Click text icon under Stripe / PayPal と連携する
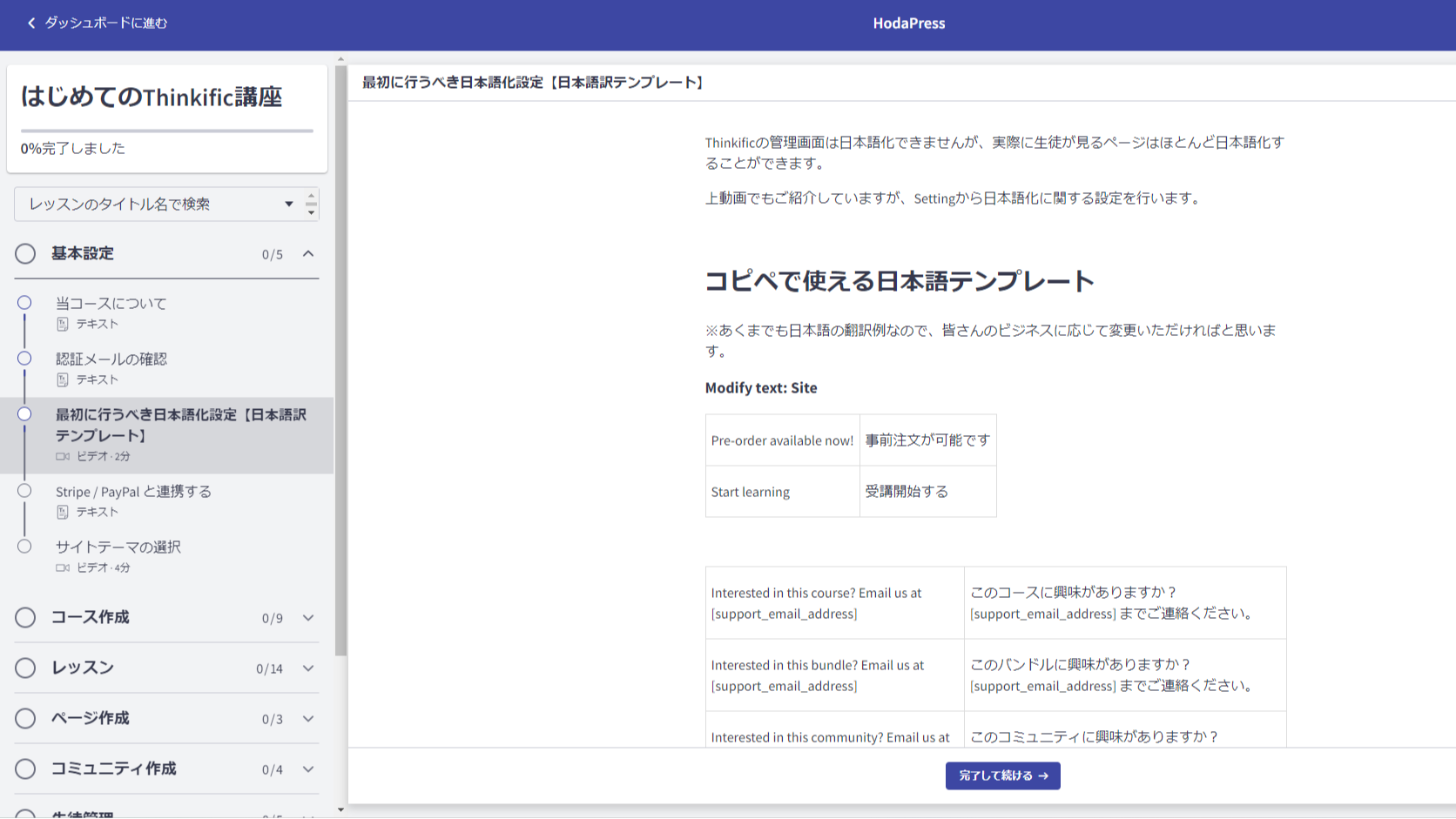 click(63, 512)
